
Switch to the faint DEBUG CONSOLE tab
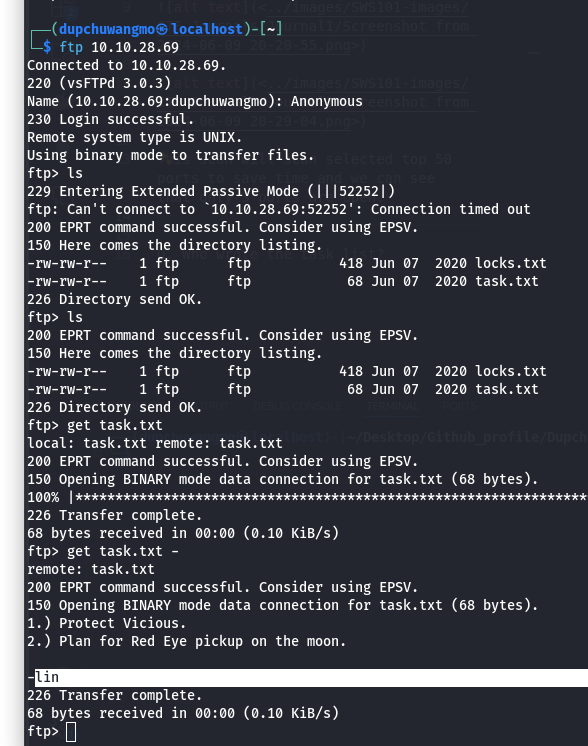pyautogui.click(x=297, y=406)
